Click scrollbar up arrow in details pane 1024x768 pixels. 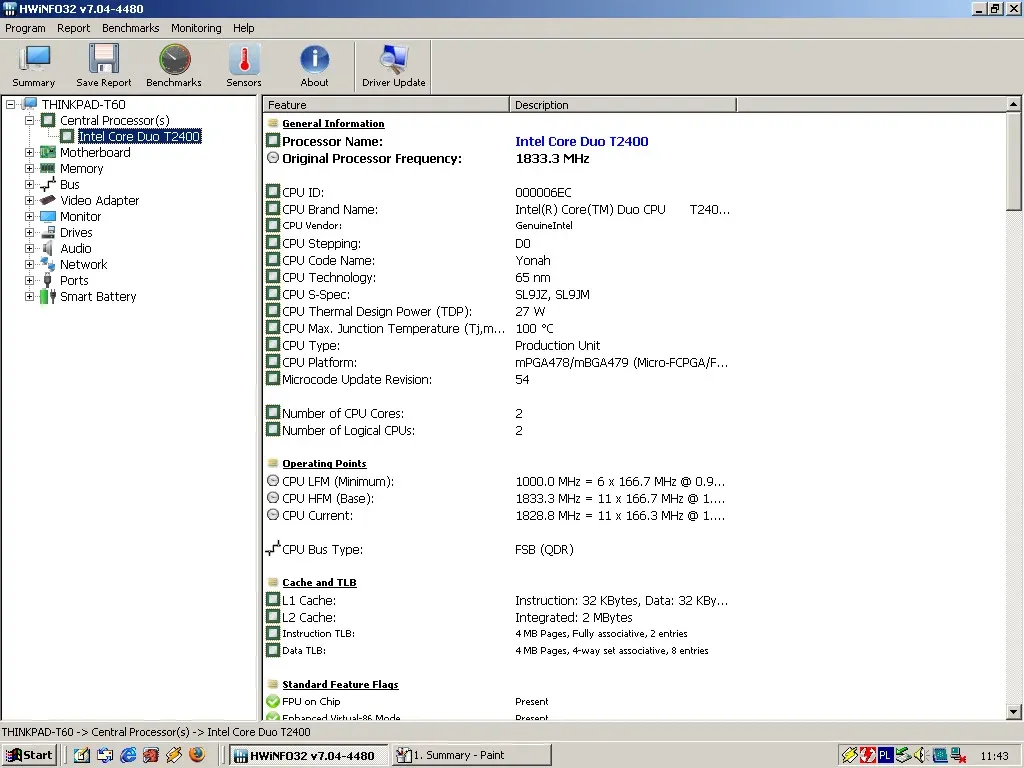click(1014, 104)
